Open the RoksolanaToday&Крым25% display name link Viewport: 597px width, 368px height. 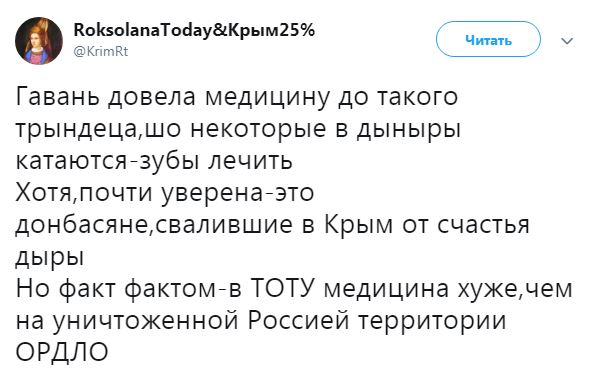click(194, 30)
